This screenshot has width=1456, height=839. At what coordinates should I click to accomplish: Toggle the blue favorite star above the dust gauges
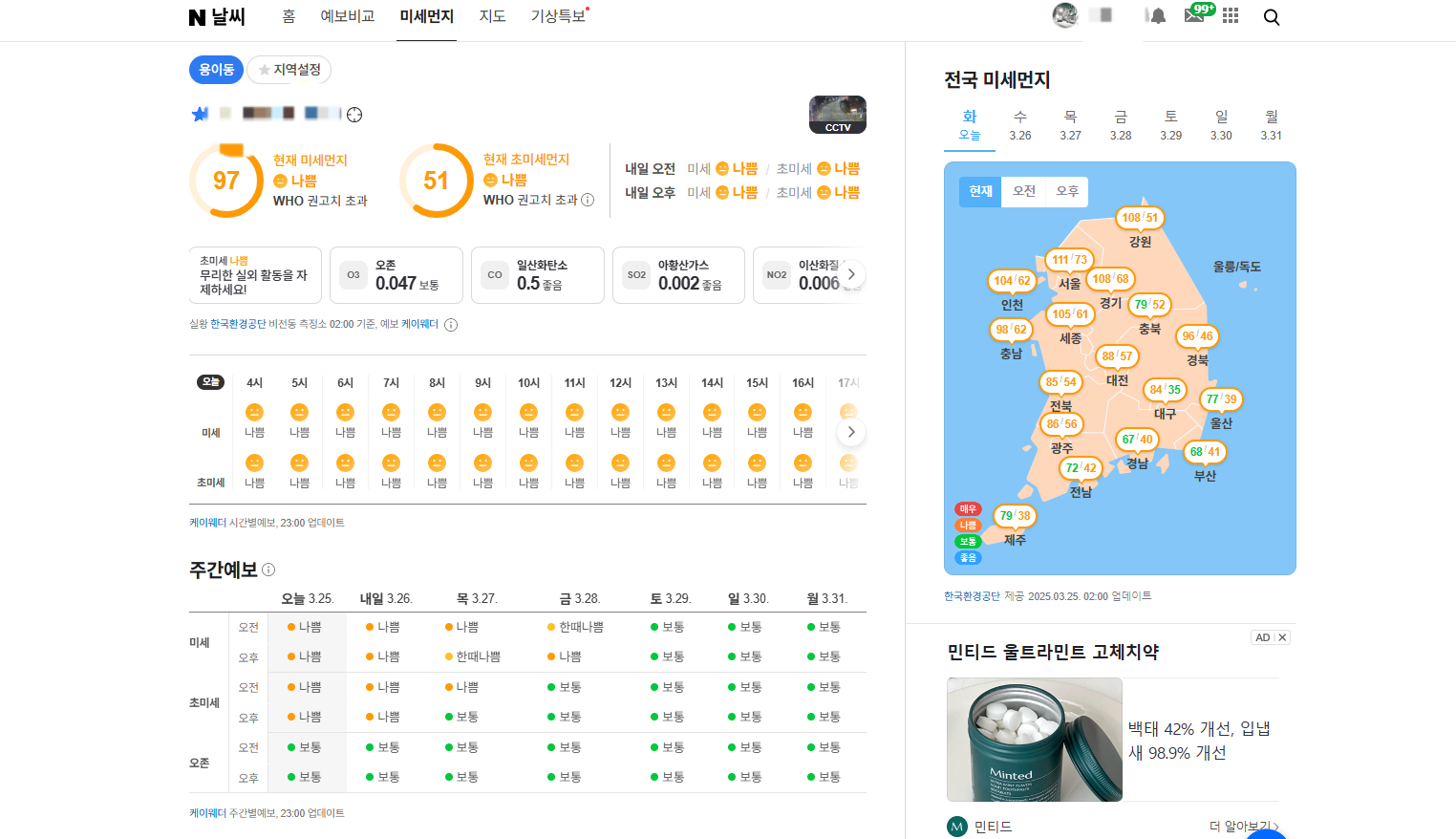coord(198,114)
